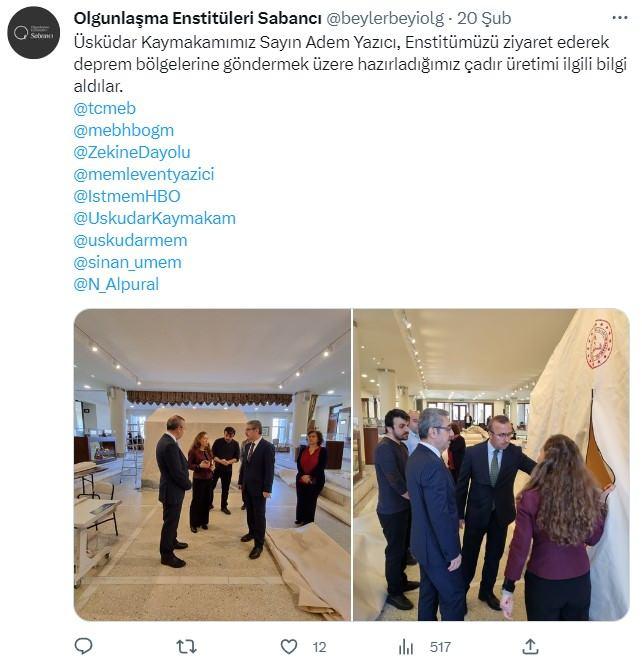642x667 pixels.
Task: Go to the @IstmemHBO mention link
Action: pos(127,197)
